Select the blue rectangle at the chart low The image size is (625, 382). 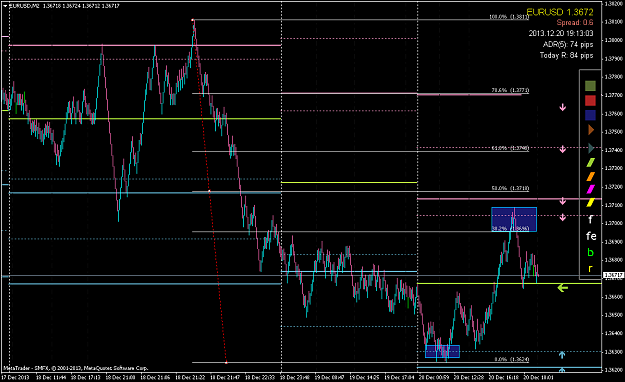pyautogui.click(x=442, y=351)
